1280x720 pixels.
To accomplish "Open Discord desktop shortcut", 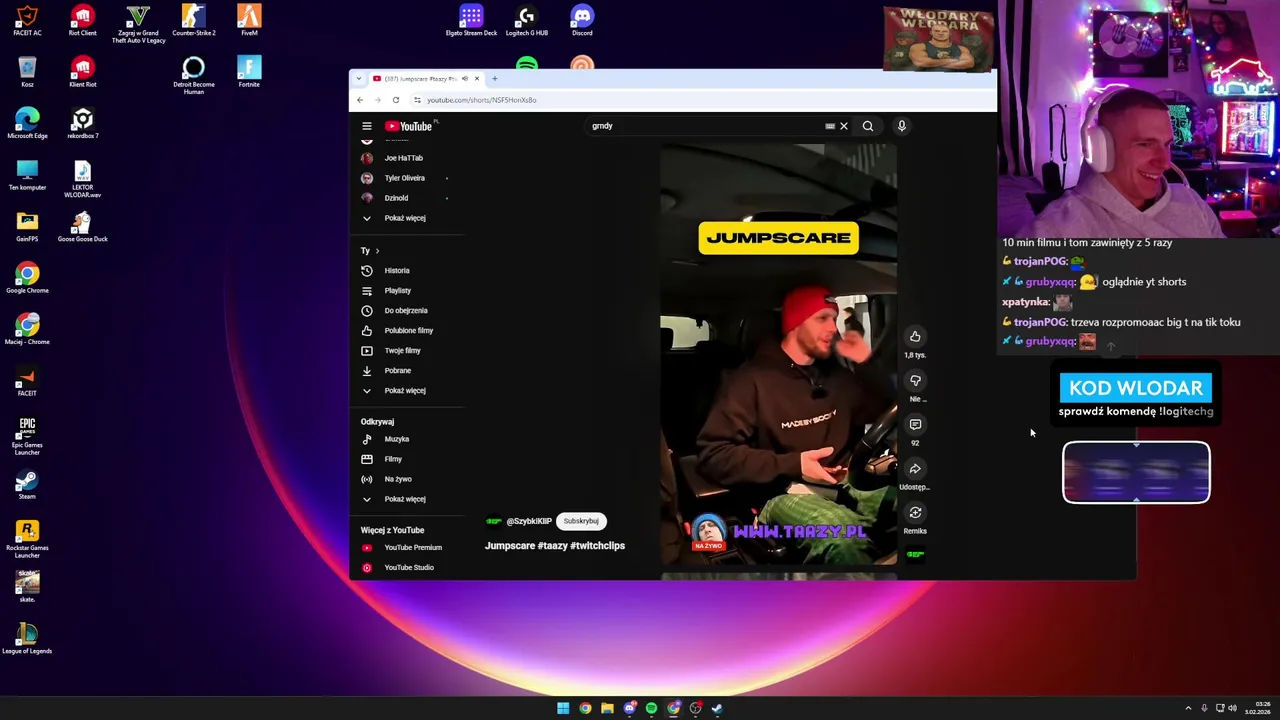I will tap(582, 21).
